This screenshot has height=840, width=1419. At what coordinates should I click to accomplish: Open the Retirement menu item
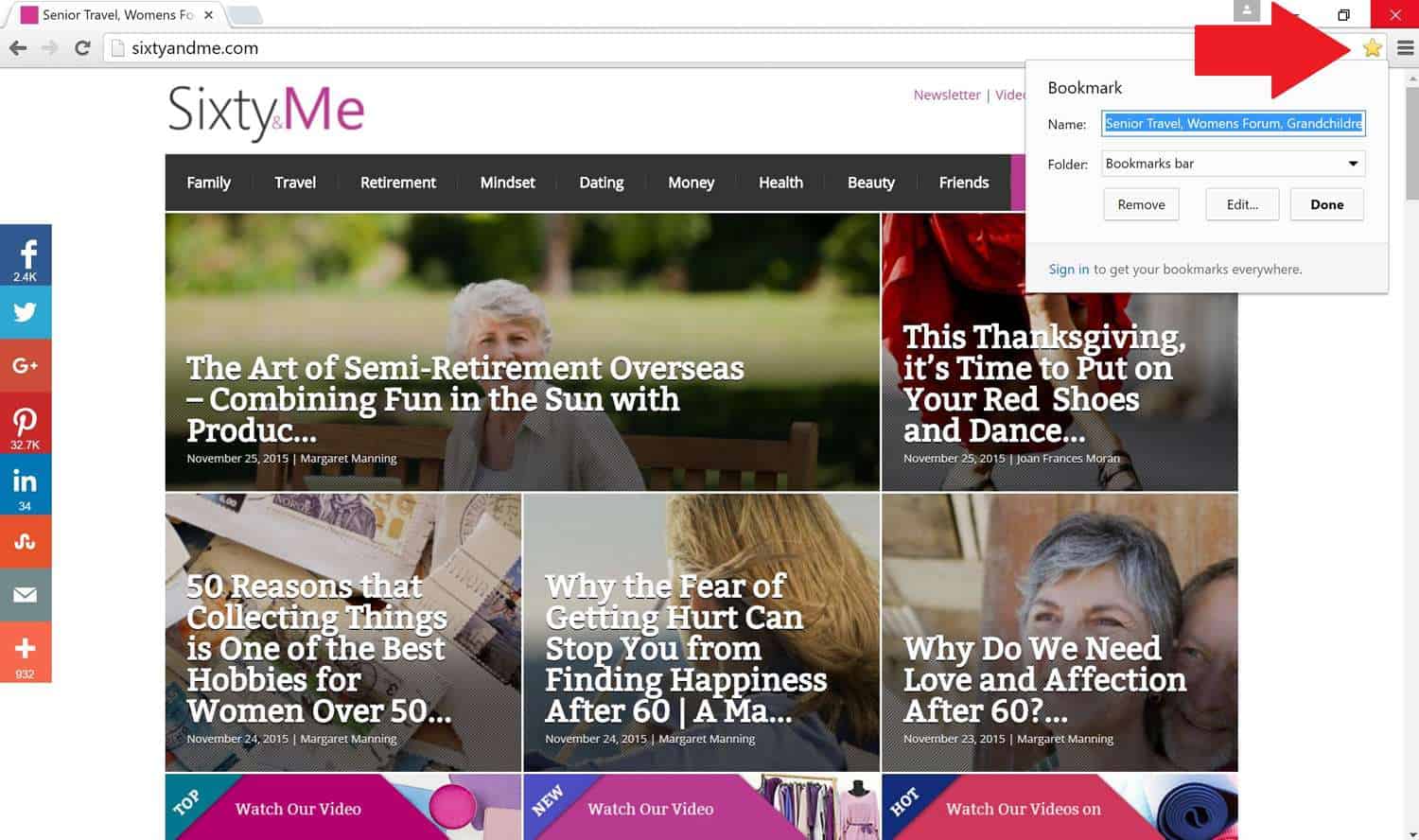point(398,183)
